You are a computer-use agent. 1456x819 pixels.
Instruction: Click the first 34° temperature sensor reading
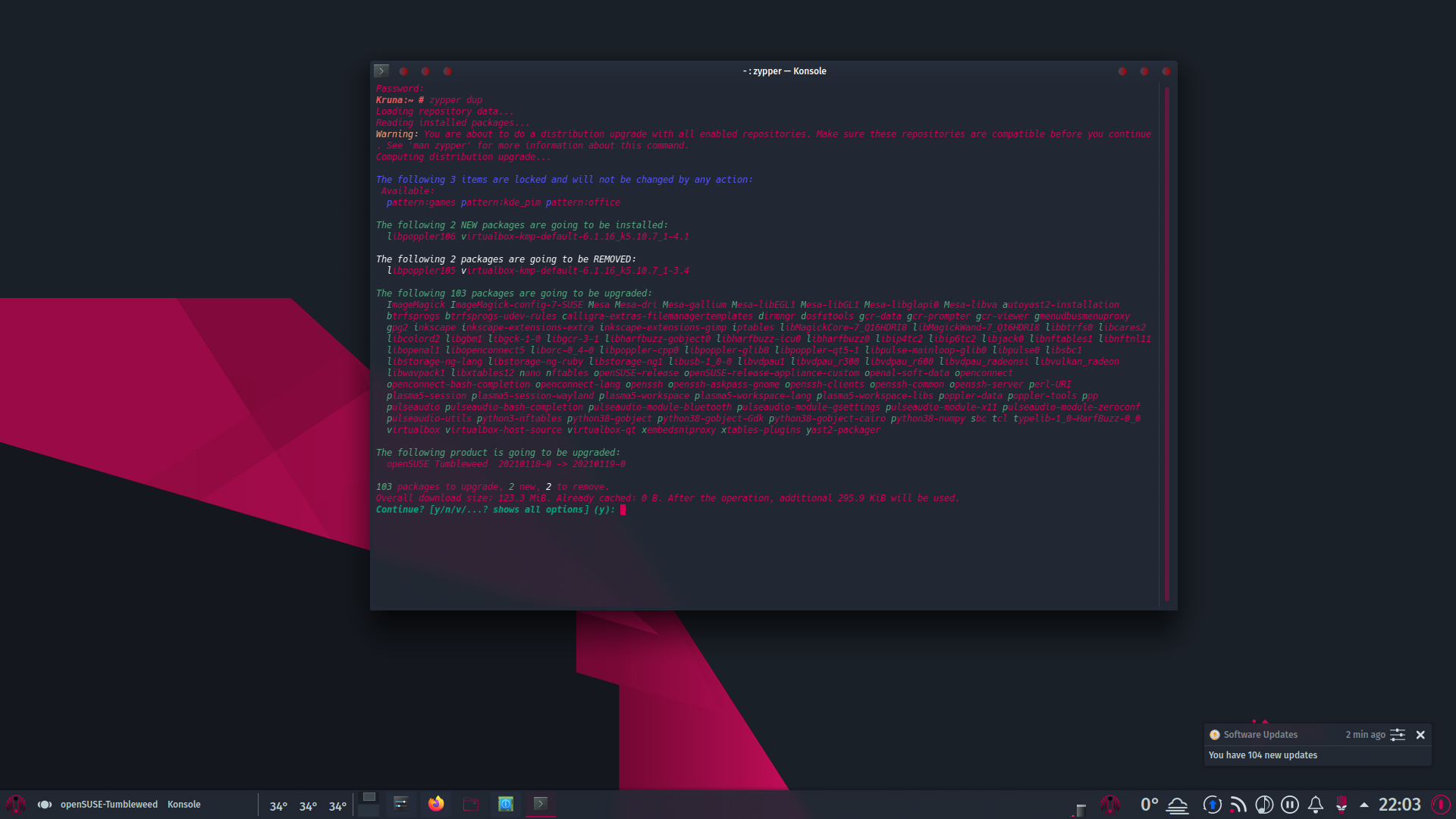click(x=278, y=806)
